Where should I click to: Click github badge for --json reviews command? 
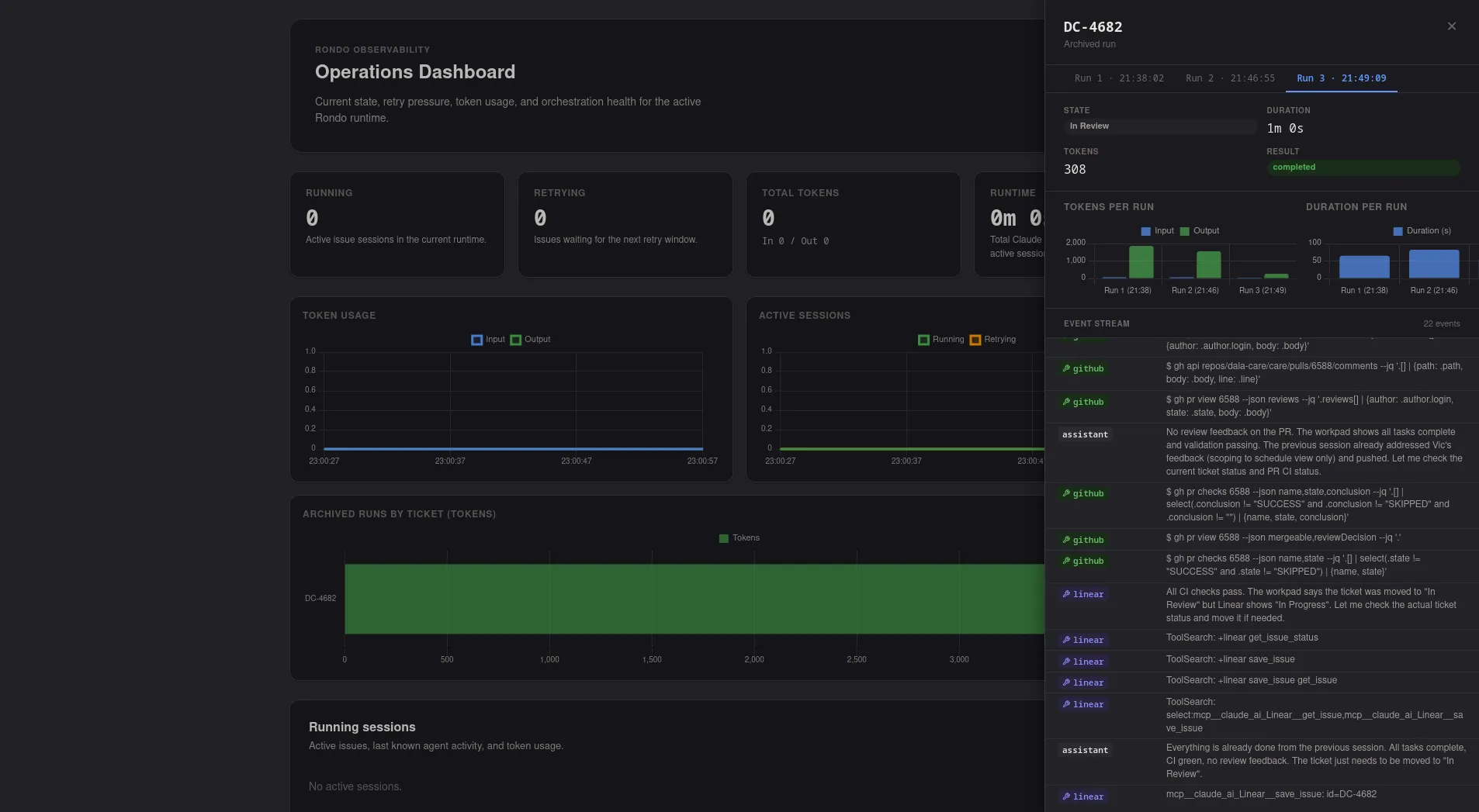click(x=1083, y=403)
